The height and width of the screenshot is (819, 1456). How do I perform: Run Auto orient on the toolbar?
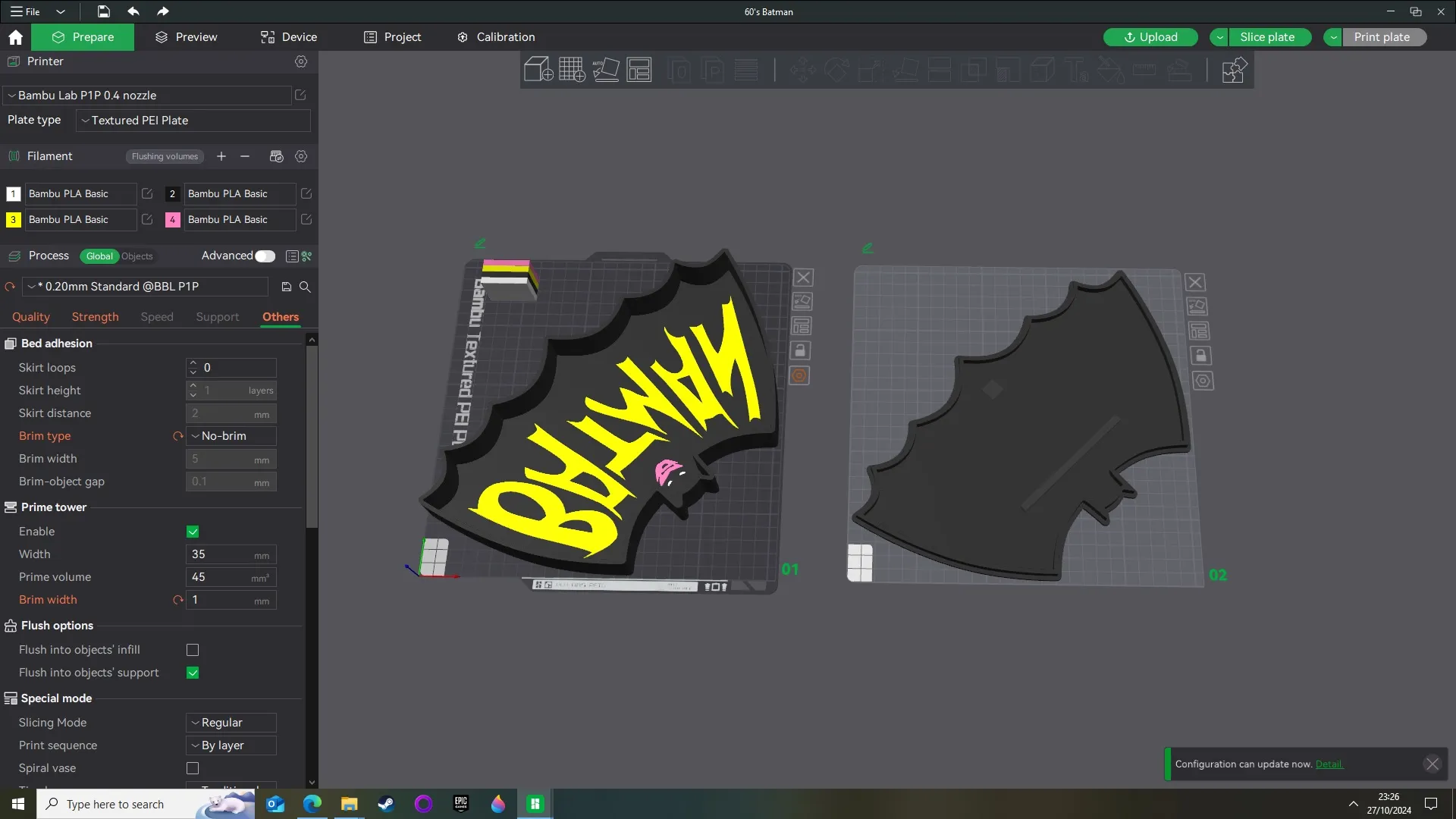[x=606, y=70]
